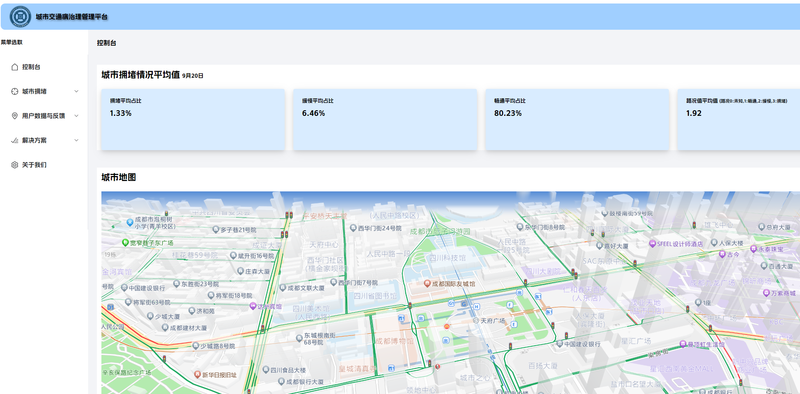
Task: Open the 关于我们 menu item
Action: click(44, 165)
